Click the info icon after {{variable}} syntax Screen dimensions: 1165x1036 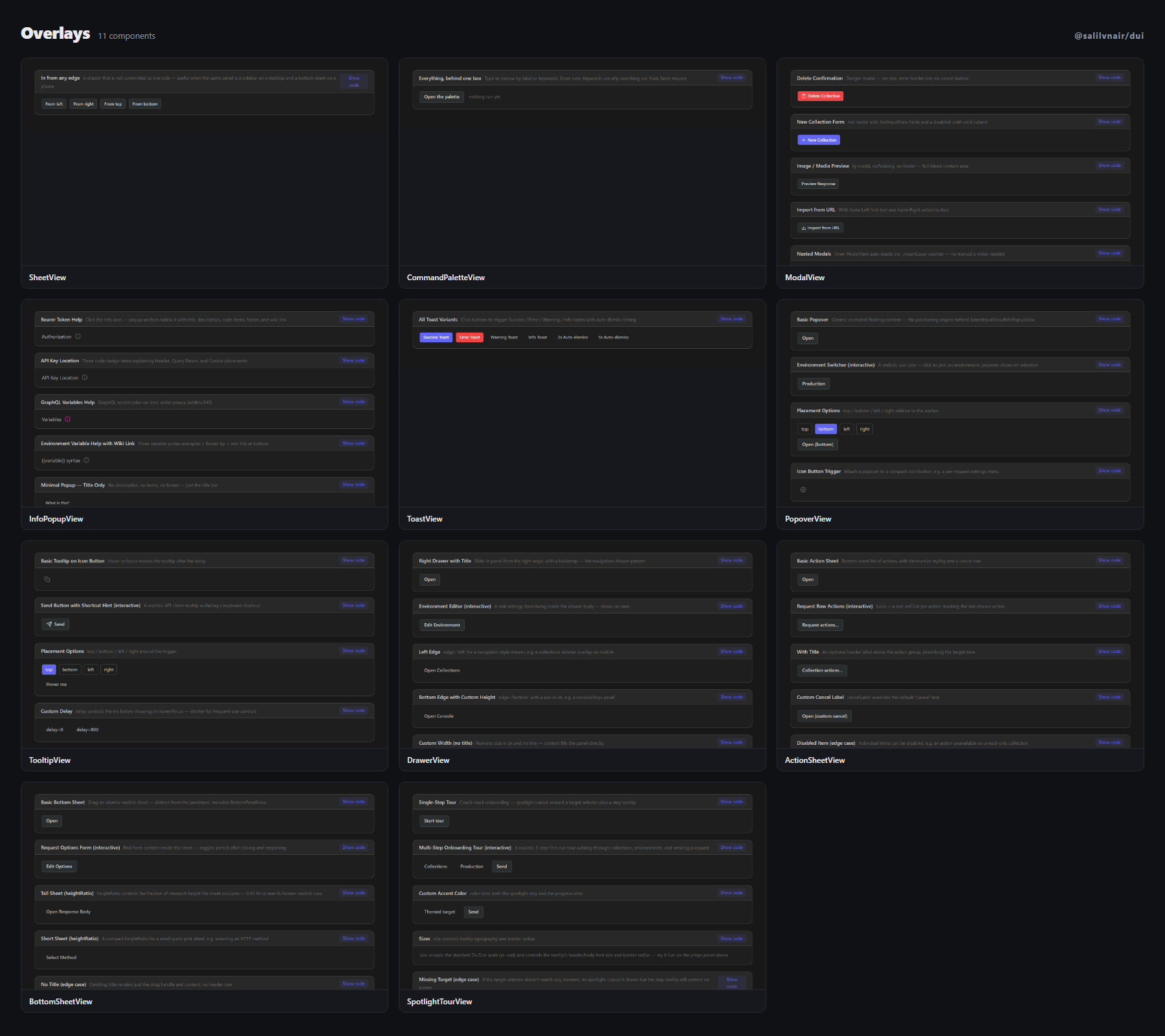pos(86,461)
